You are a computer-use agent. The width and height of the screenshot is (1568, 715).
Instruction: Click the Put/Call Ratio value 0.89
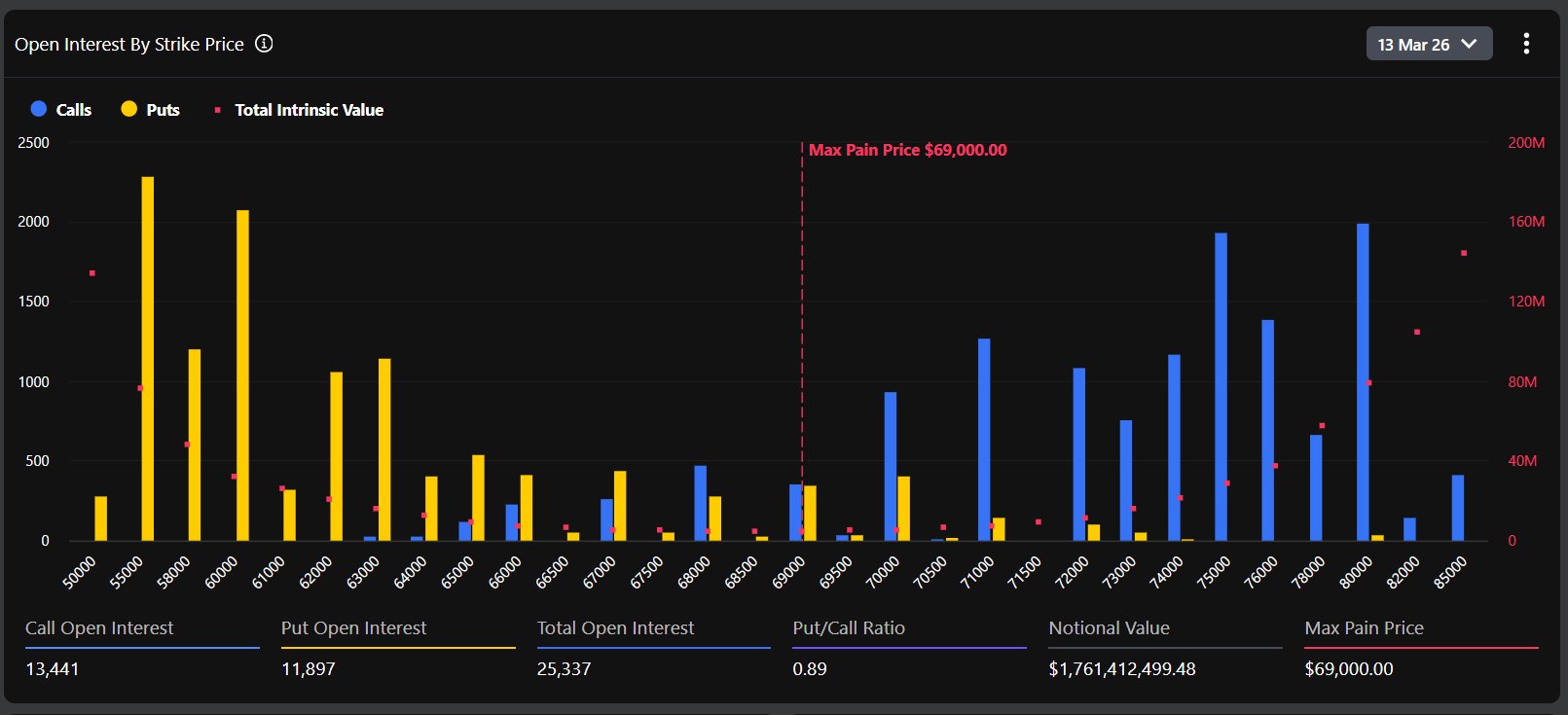(x=809, y=669)
